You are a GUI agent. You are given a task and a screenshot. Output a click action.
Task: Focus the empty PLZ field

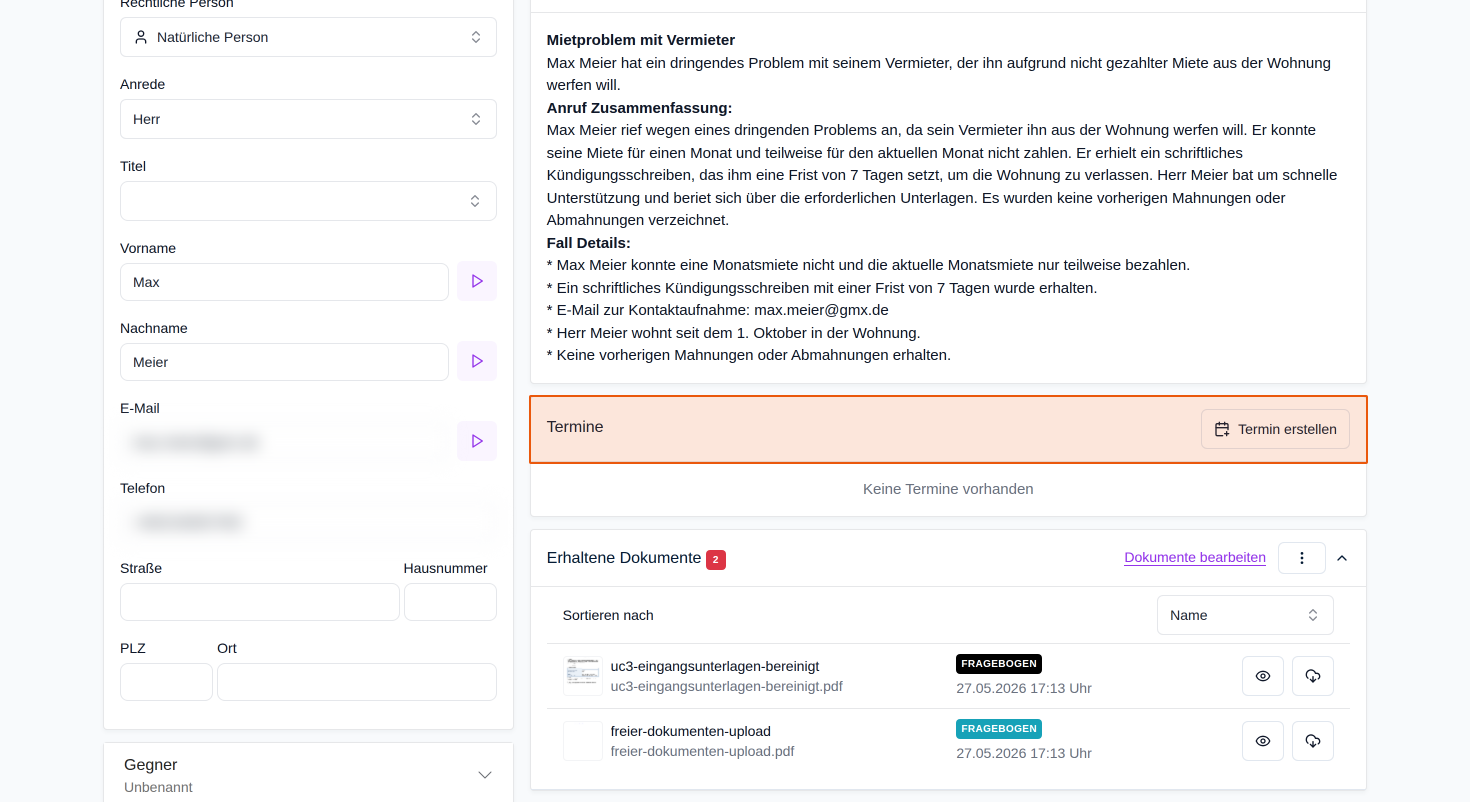click(166, 682)
